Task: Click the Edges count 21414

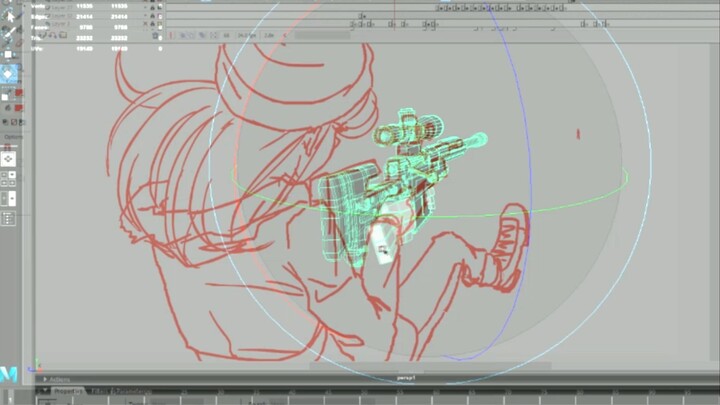Action: pyautogui.click(x=84, y=17)
